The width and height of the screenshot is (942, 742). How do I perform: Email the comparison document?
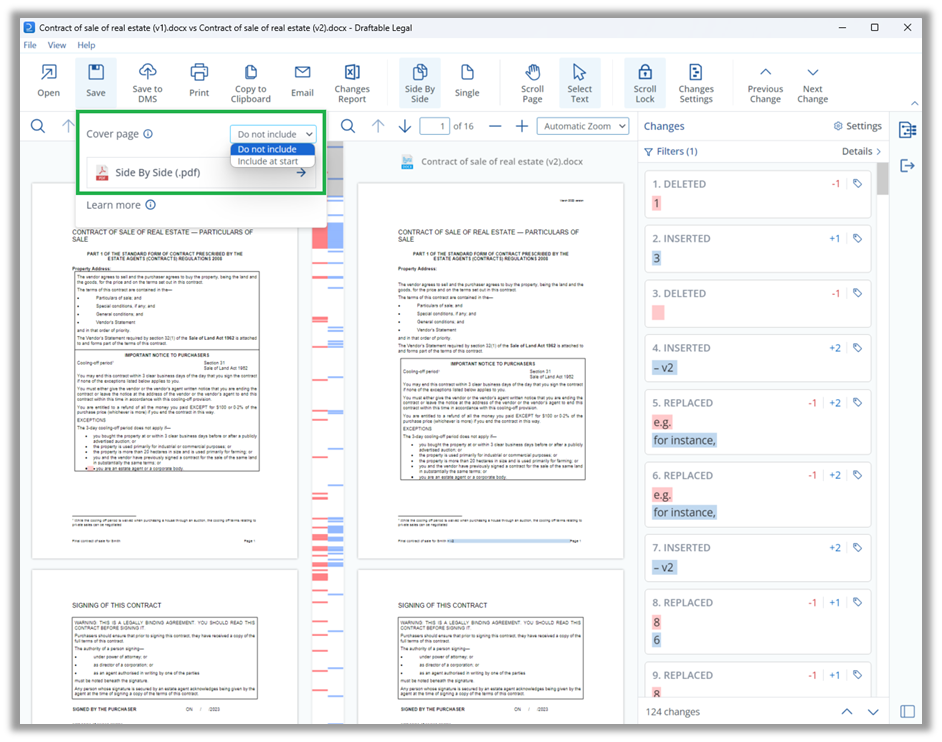pos(301,80)
